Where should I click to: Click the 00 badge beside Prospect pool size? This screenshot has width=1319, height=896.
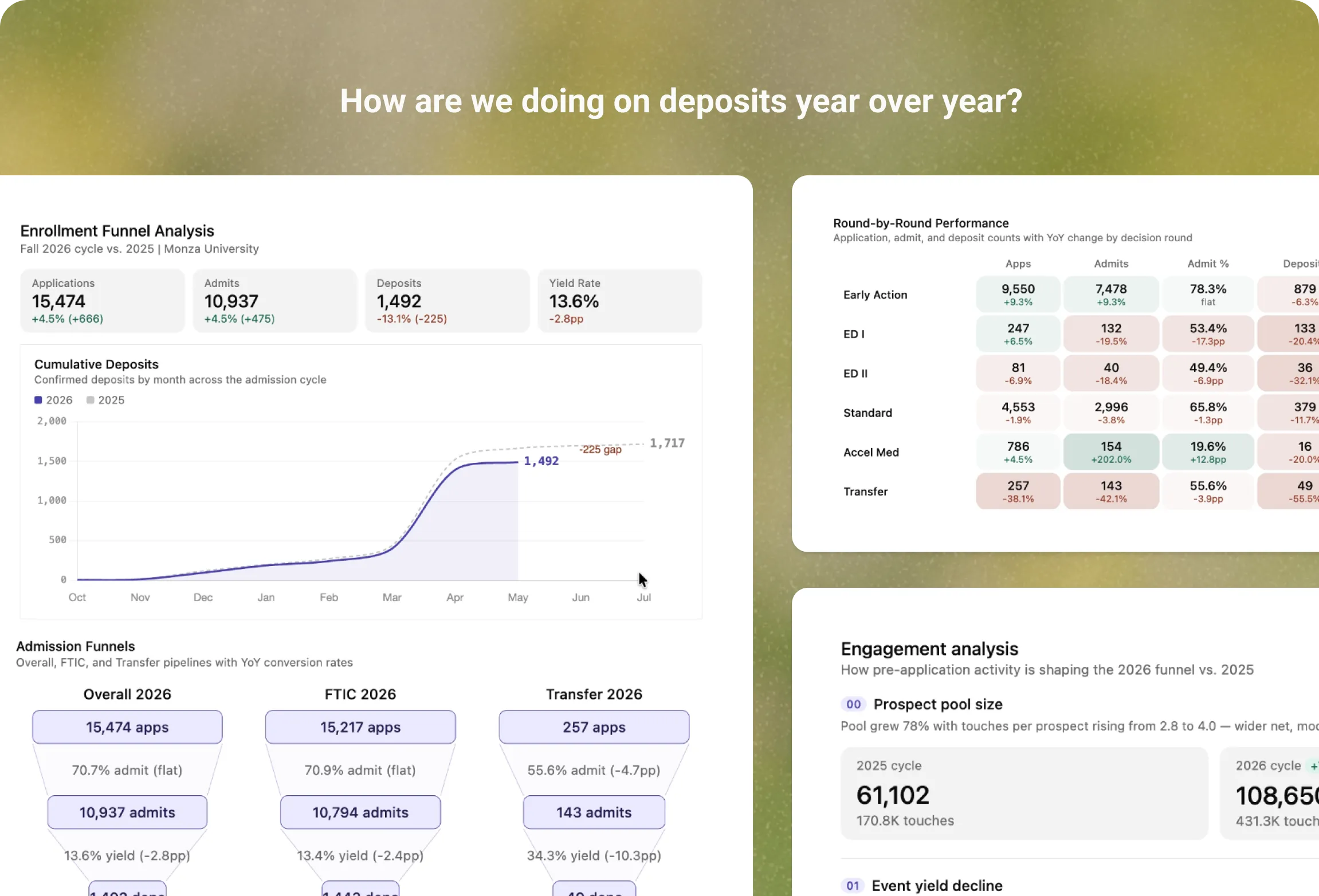[x=853, y=704]
